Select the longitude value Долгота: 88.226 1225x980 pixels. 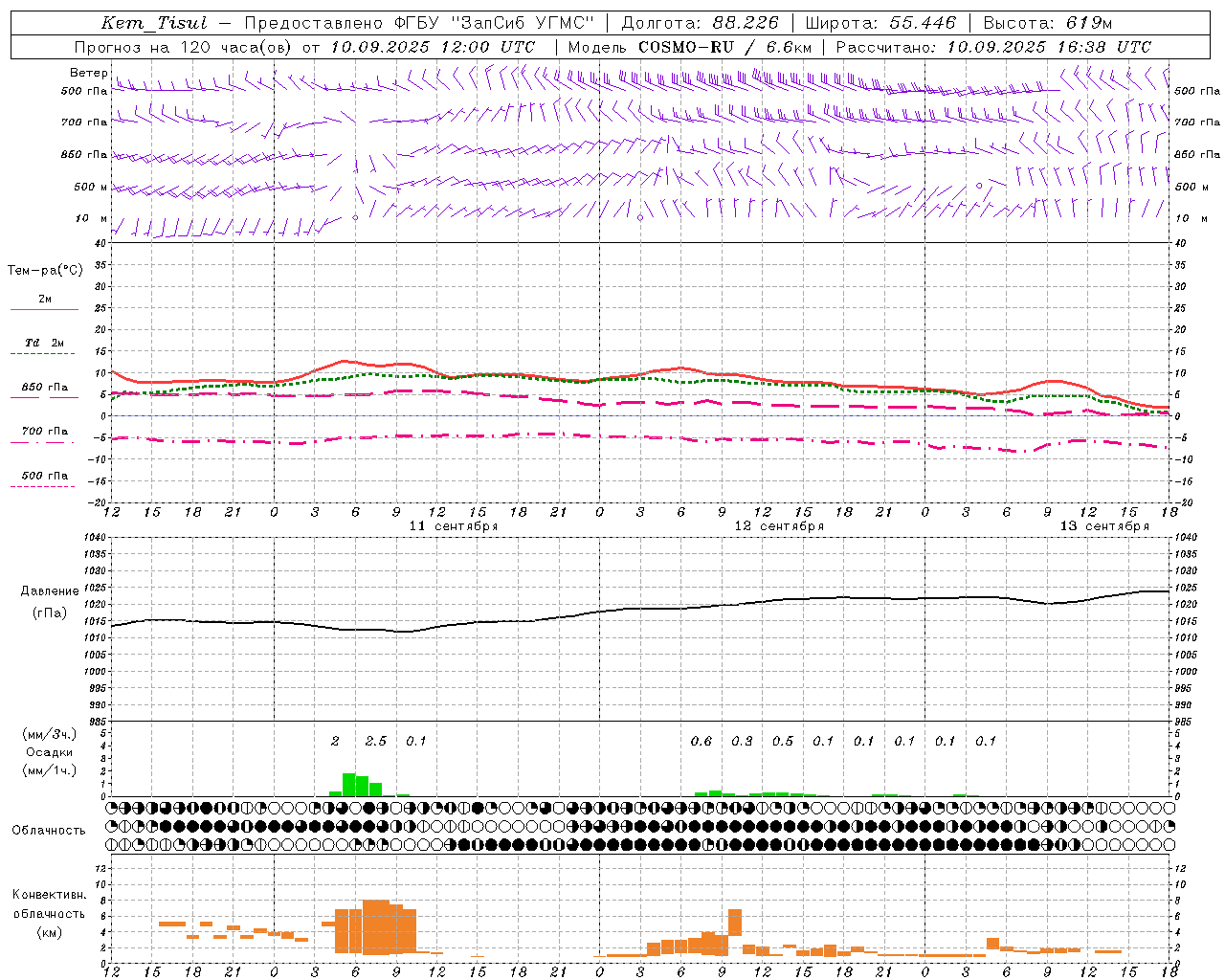(701, 23)
